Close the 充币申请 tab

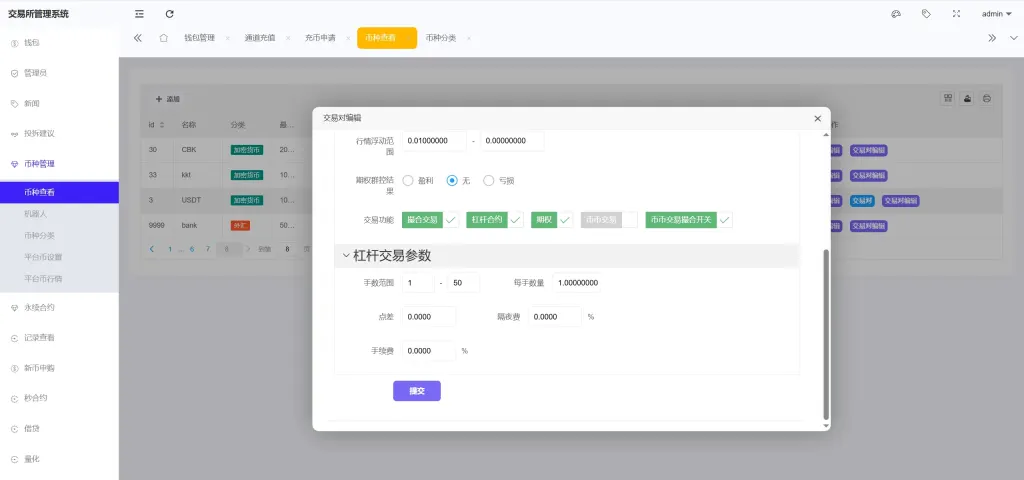[x=348, y=39]
